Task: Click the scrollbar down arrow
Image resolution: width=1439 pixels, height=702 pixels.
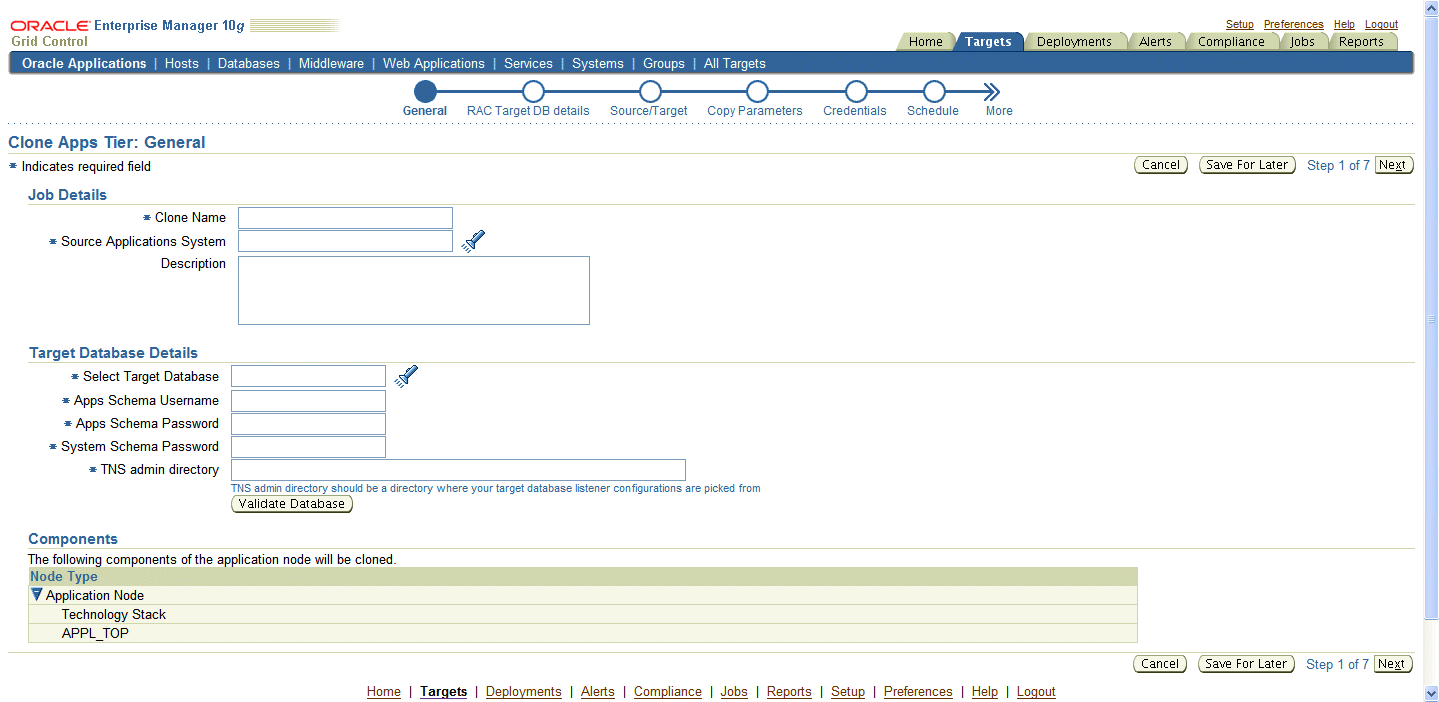Action: click(x=1431, y=694)
